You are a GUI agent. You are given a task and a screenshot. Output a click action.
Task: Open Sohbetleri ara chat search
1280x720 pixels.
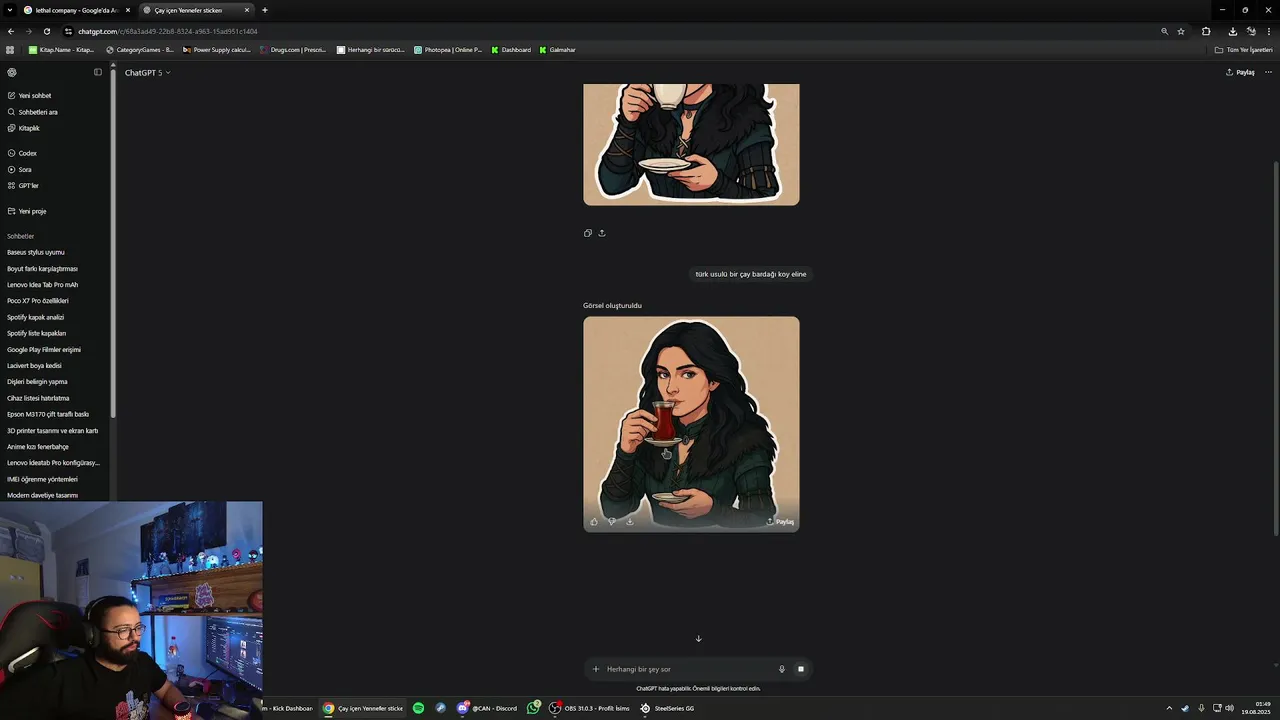(32, 112)
